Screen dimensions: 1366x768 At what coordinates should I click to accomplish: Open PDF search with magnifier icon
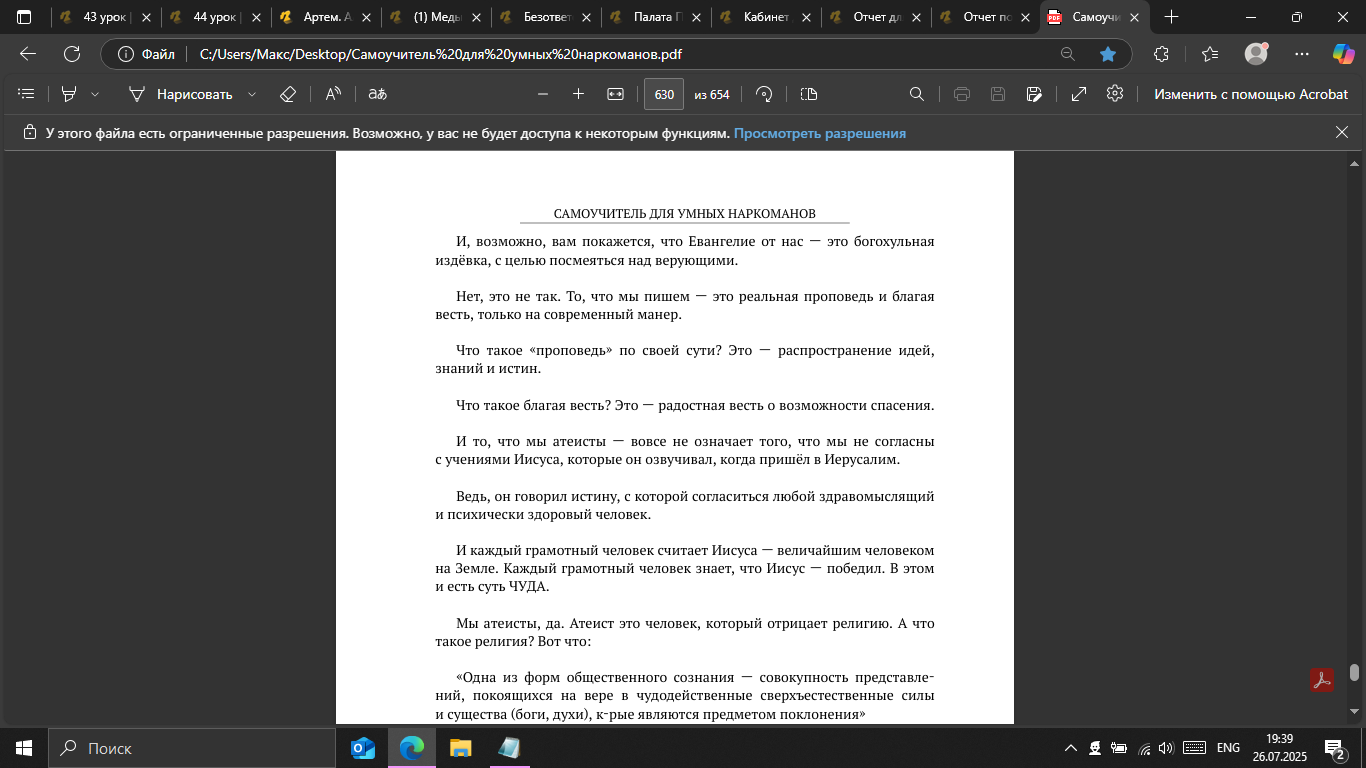(916, 94)
